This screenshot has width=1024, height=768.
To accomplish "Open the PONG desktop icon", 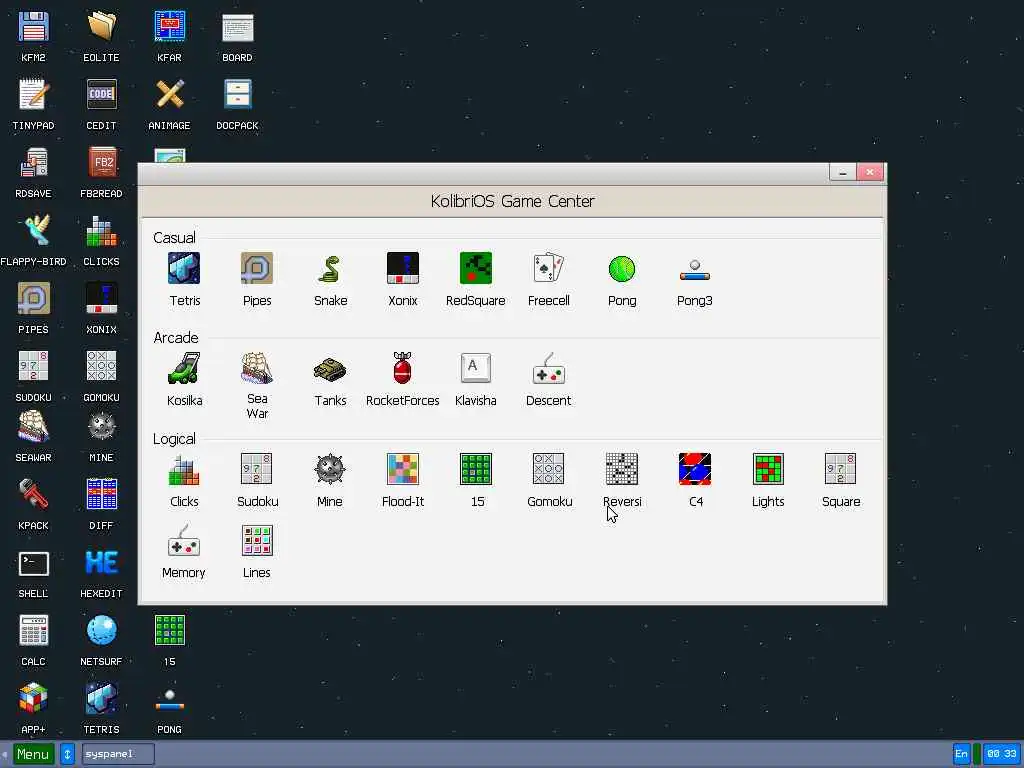I will pos(169,699).
